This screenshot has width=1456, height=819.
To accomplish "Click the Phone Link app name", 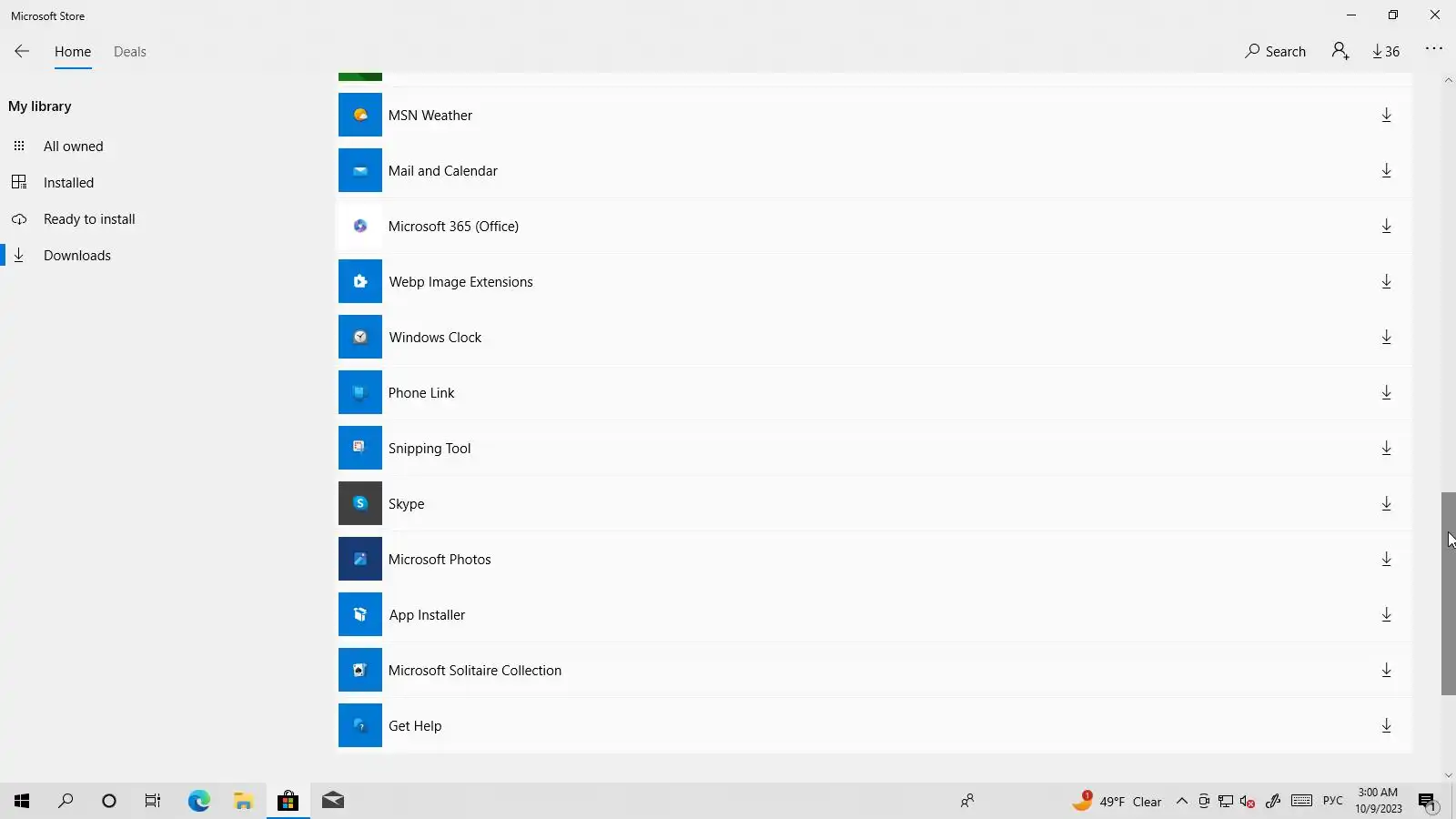I will tap(421, 393).
